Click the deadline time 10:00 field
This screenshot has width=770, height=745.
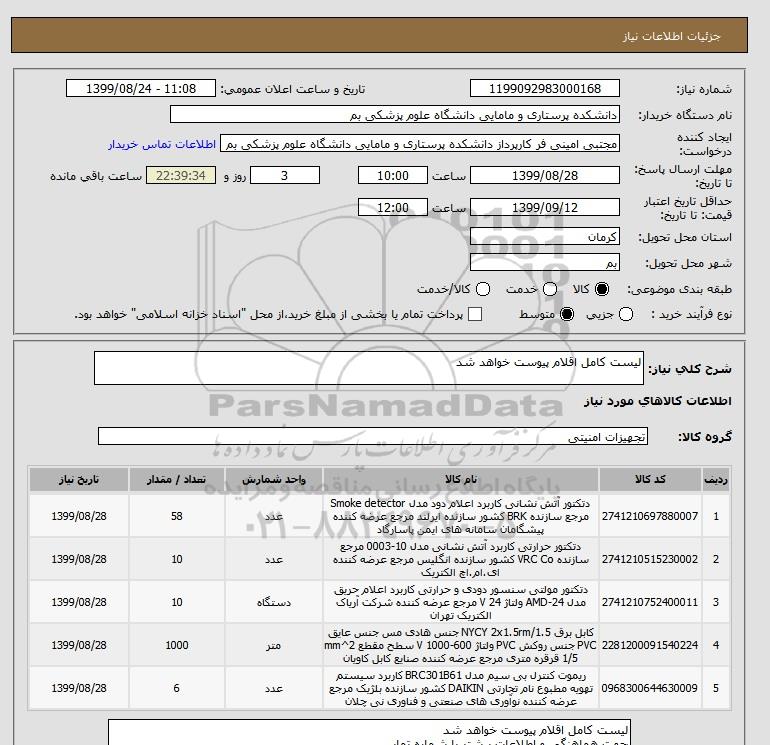(x=393, y=175)
